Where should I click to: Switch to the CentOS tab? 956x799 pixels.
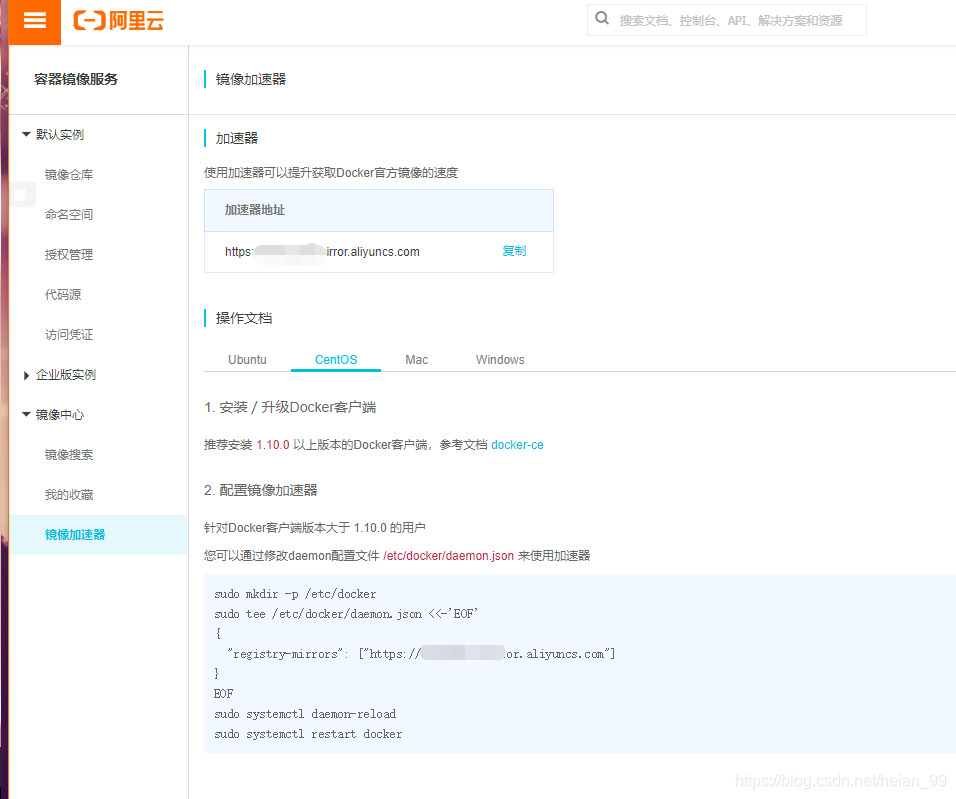336,360
